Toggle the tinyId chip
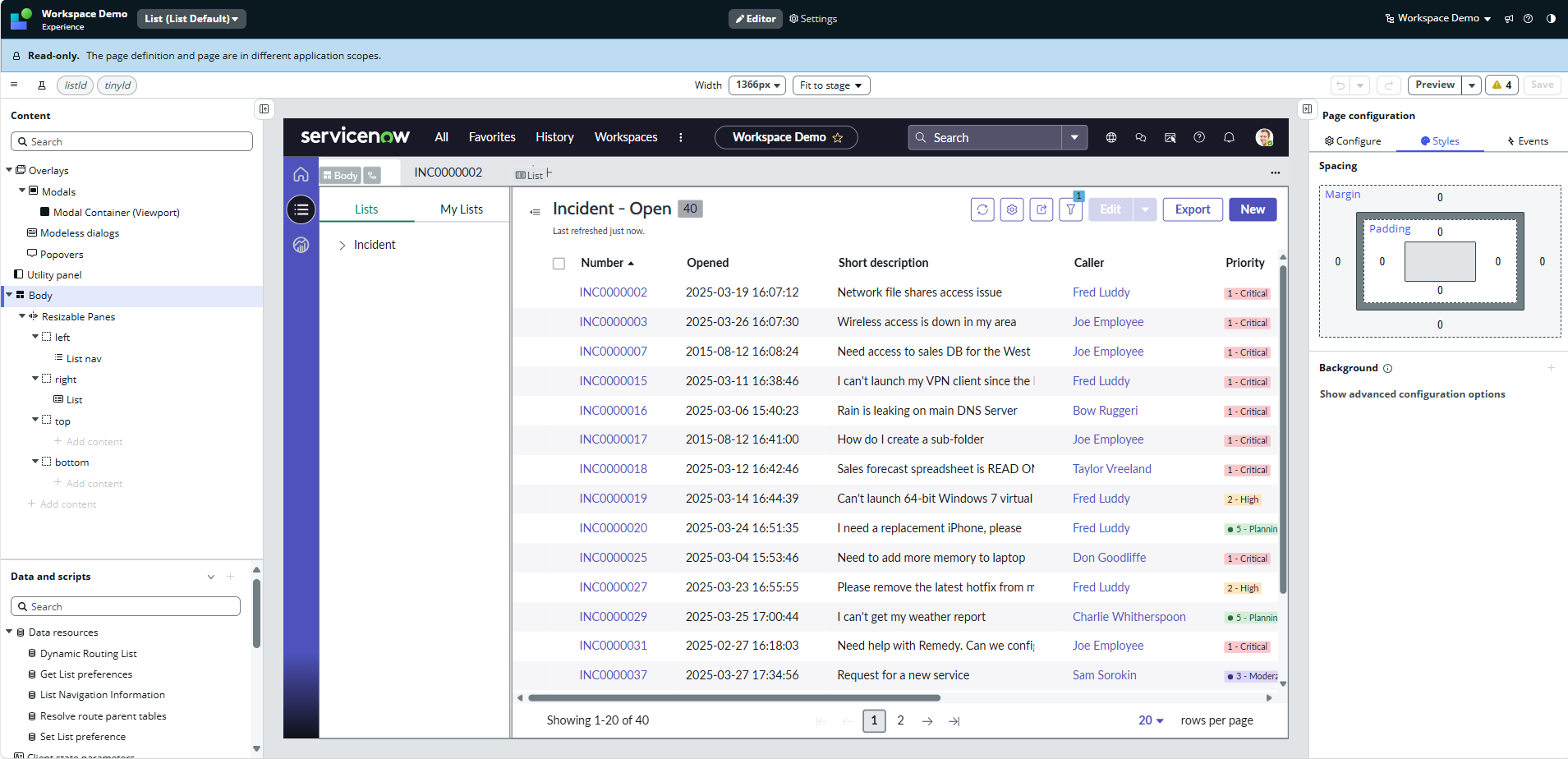This screenshot has height=759, width=1568. pos(117,85)
